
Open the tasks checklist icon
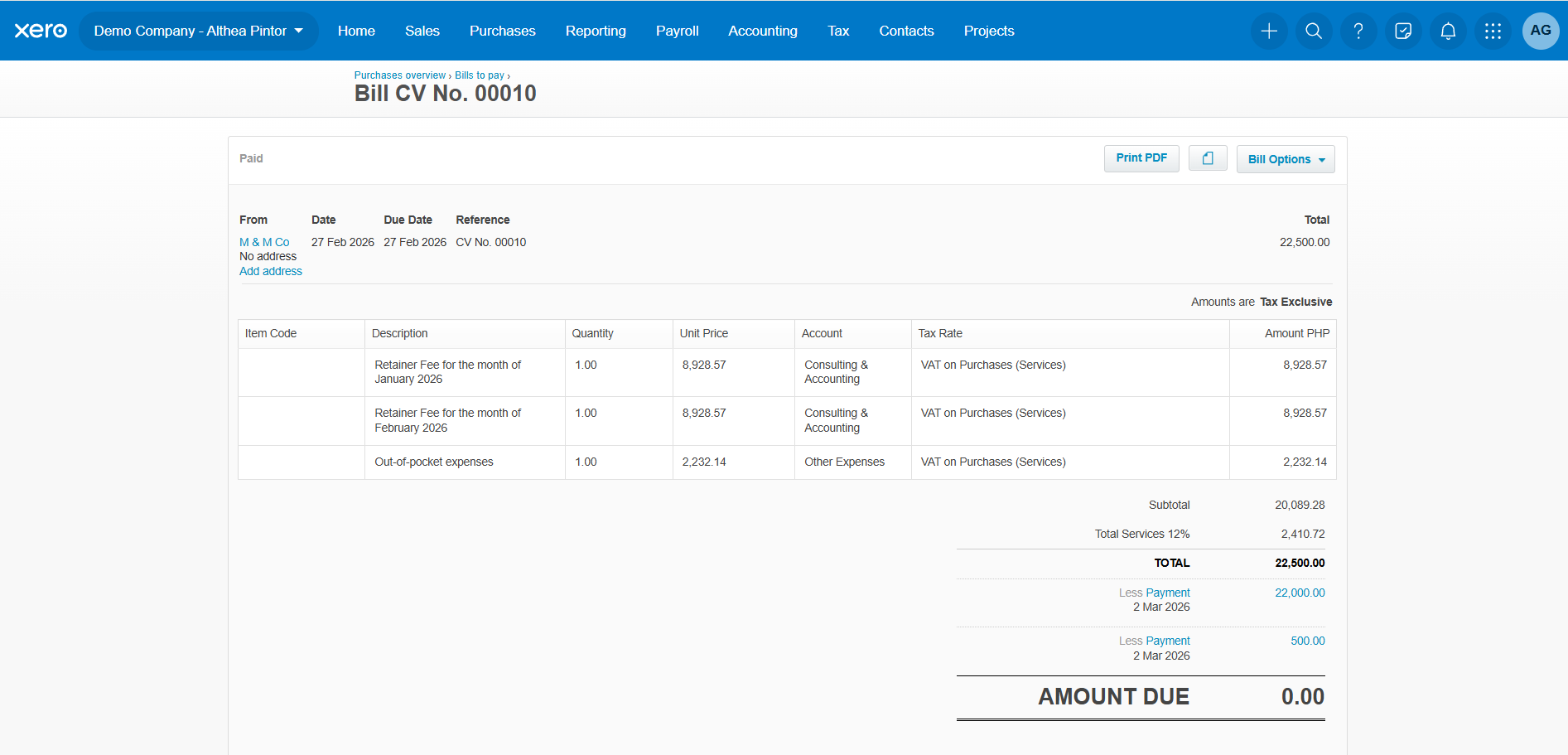point(1403,31)
